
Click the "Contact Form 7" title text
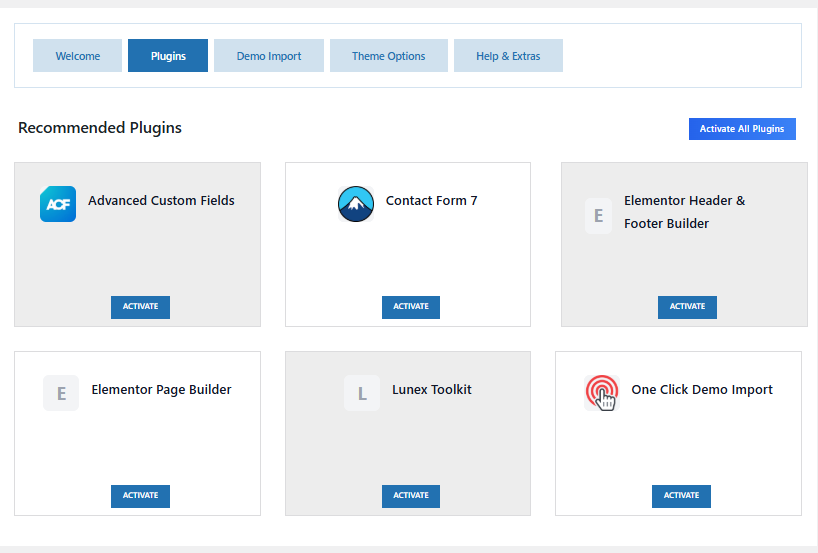pyautogui.click(x=431, y=201)
